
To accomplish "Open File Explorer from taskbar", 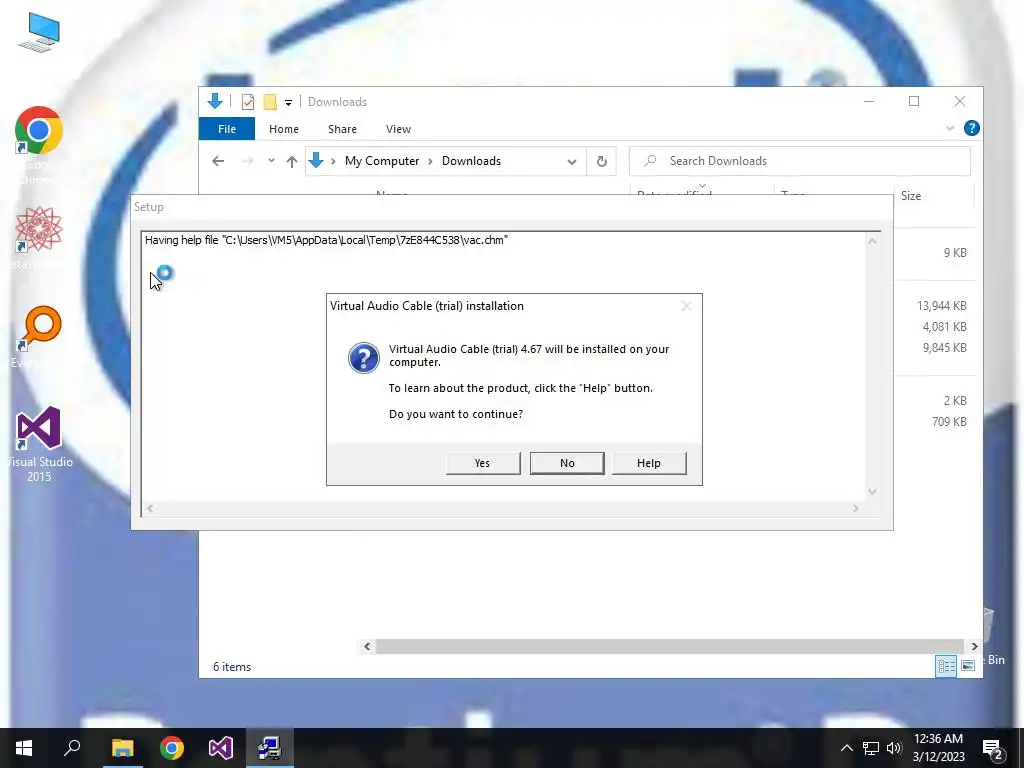I will point(122,748).
